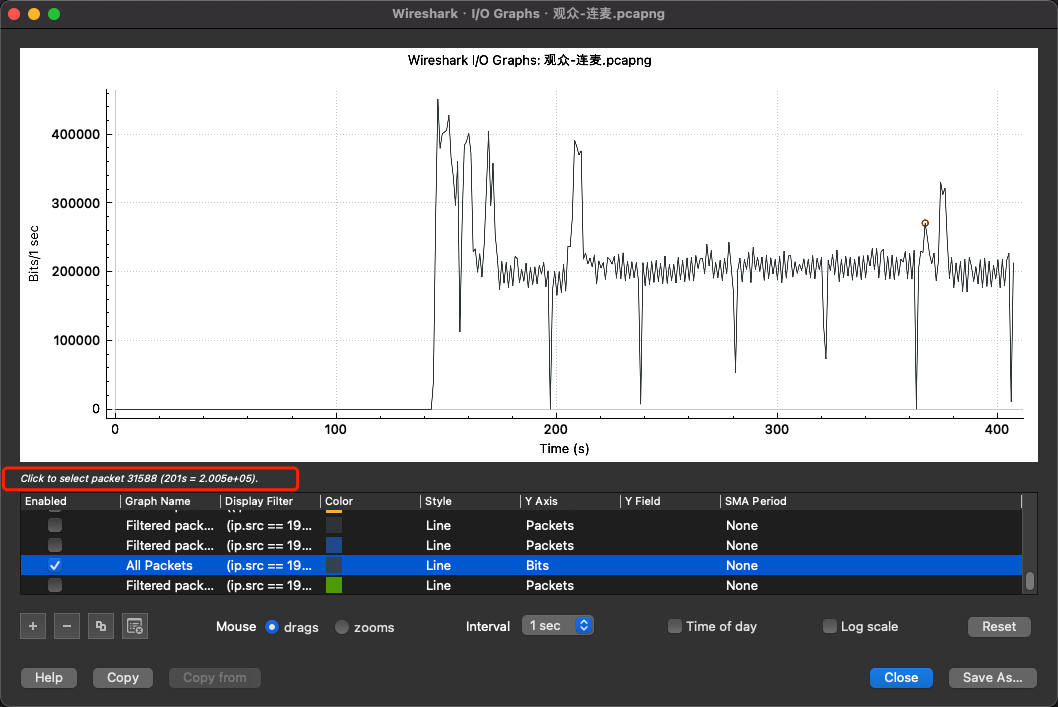Reset the graph view
This screenshot has width=1058, height=707.
(999, 627)
